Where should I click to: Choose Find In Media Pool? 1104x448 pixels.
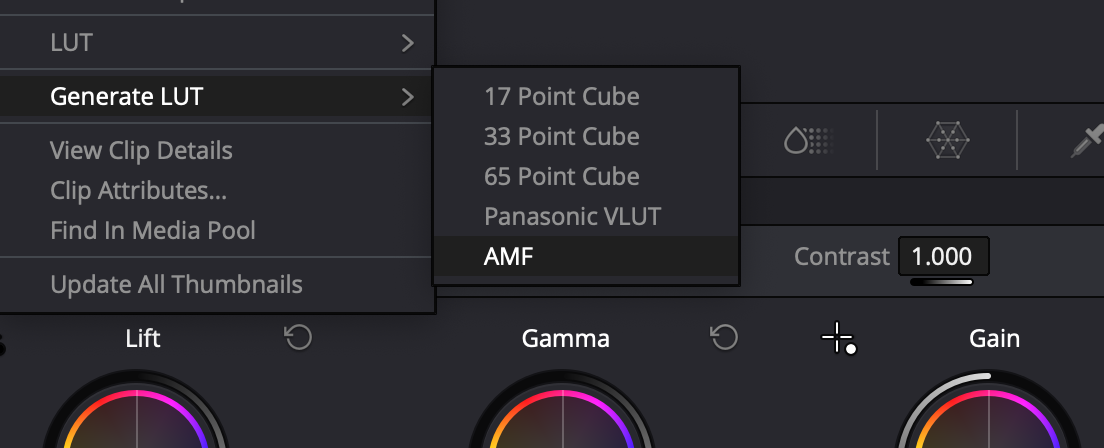tap(153, 231)
